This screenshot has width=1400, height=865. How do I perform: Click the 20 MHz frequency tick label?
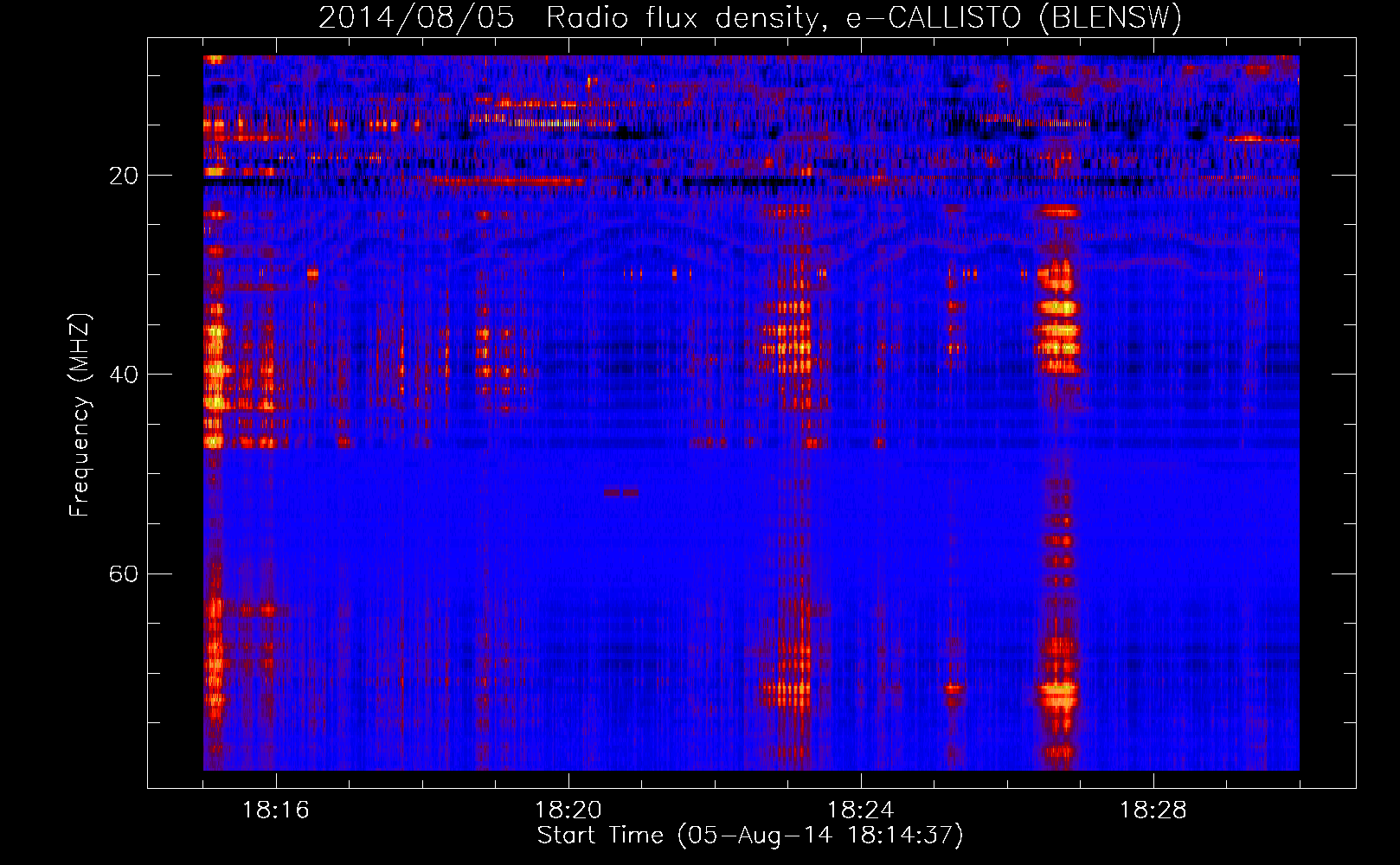point(123,176)
